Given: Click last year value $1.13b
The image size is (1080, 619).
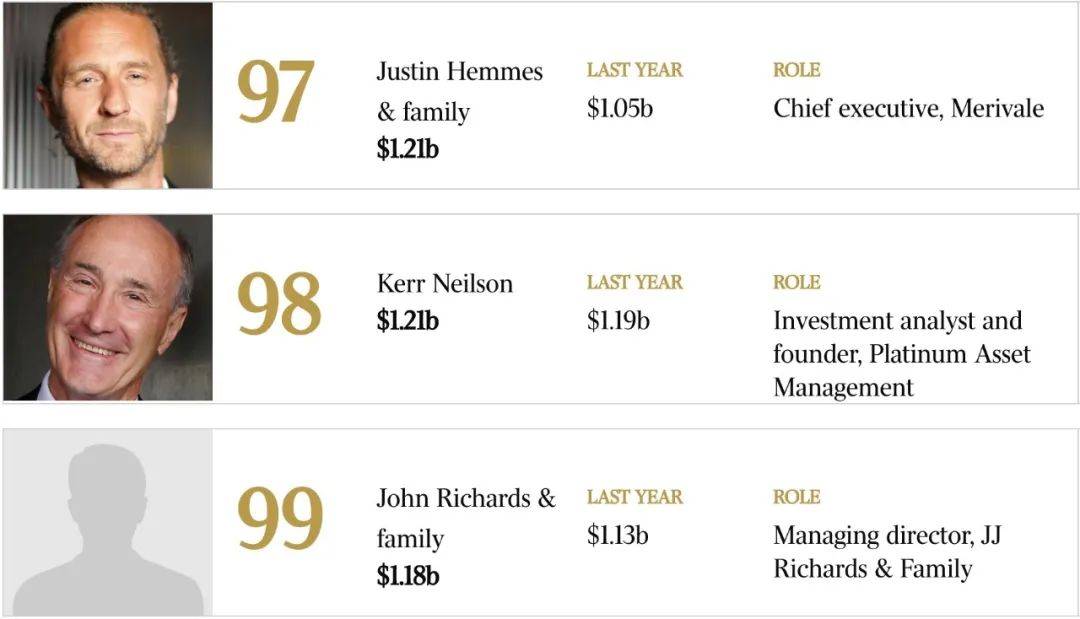Looking at the screenshot, I should click(617, 536).
